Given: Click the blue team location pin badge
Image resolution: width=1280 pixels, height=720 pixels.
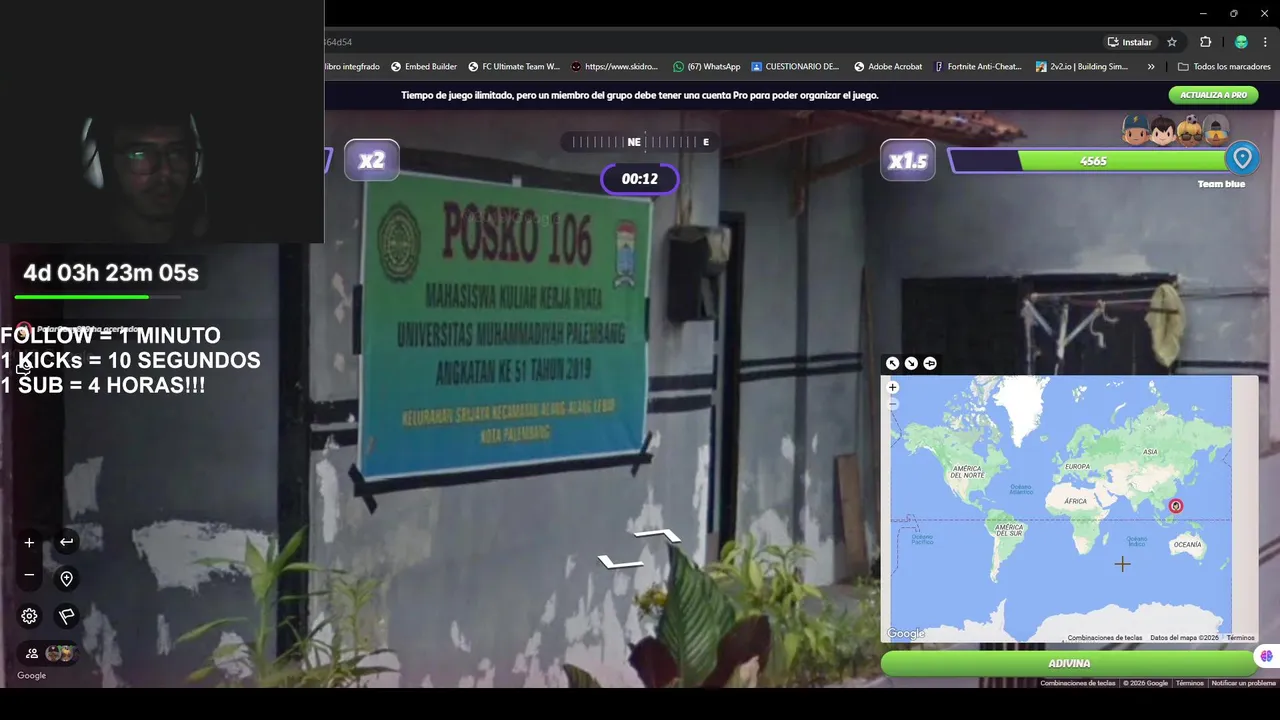Looking at the screenshot, I should pos(1242,158).
